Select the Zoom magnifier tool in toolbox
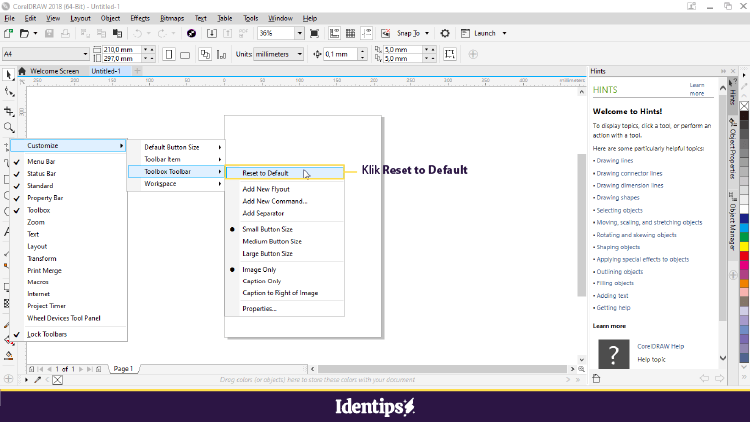The height and width of the screenshot is (422, 750). 8,128
